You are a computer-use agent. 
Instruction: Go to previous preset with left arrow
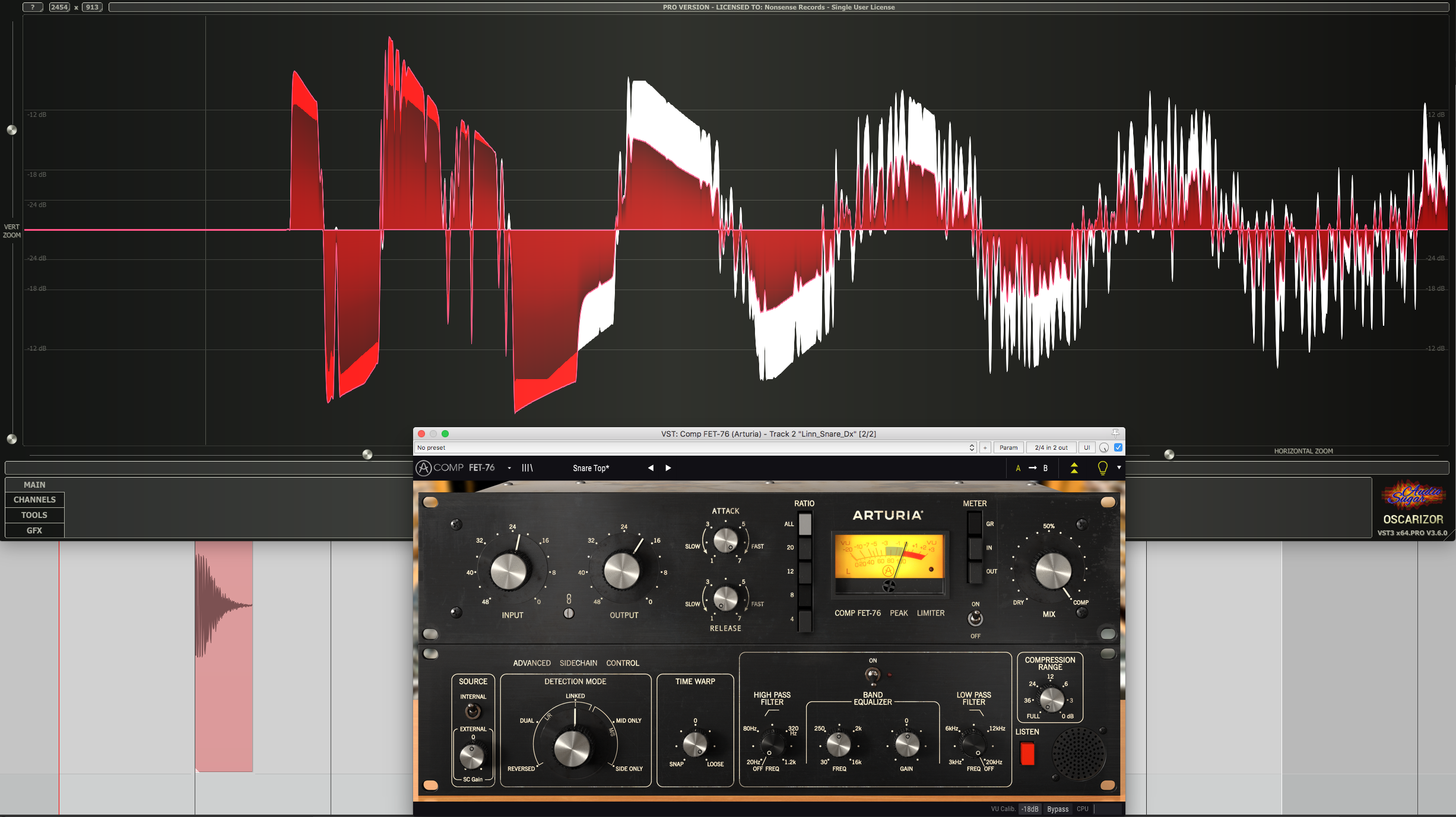(651, 468)
